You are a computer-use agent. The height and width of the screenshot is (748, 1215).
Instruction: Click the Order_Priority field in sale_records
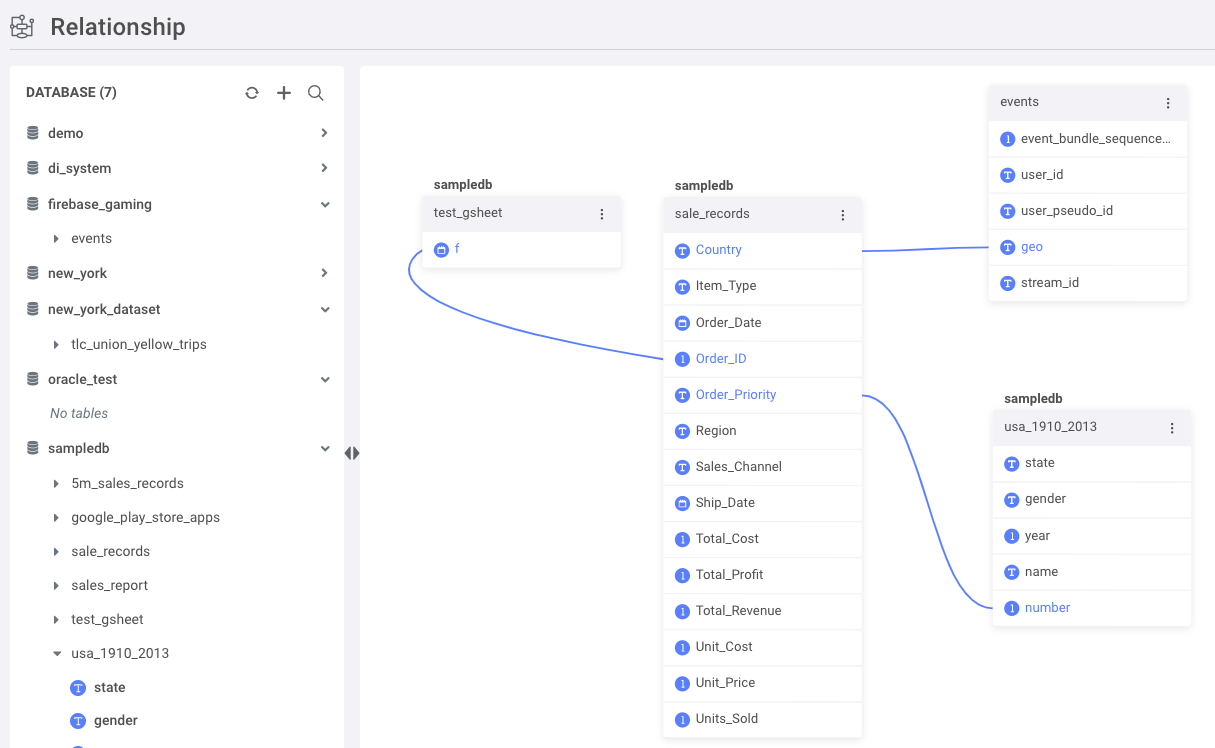[x=735, y=395]
